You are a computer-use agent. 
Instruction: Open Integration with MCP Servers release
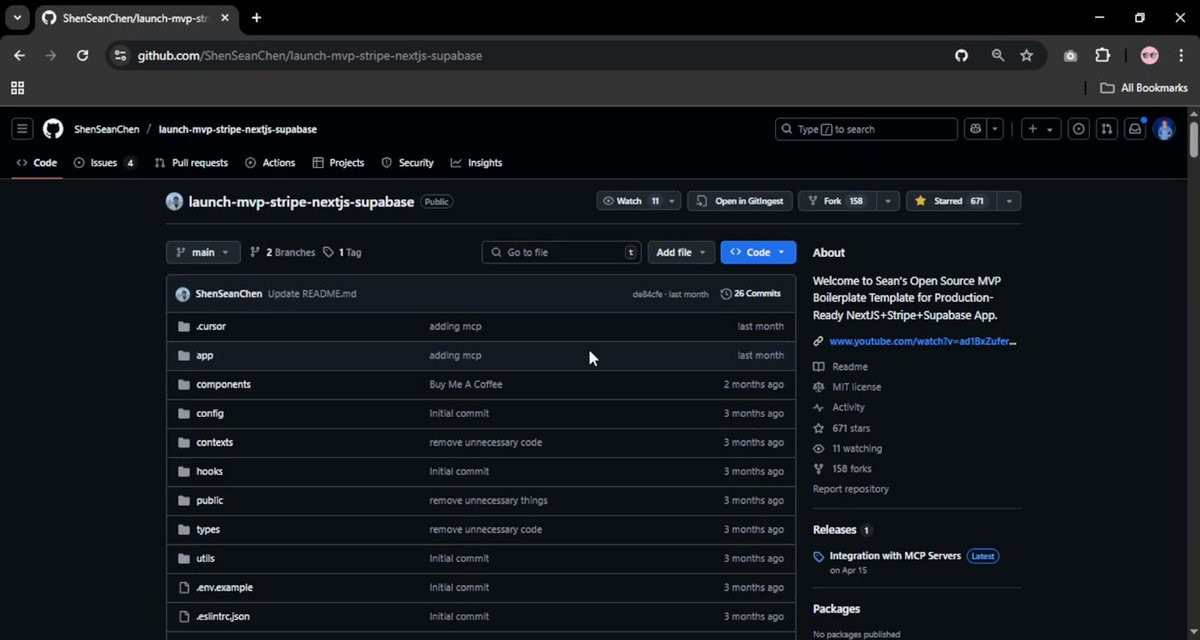click(895, 556)
